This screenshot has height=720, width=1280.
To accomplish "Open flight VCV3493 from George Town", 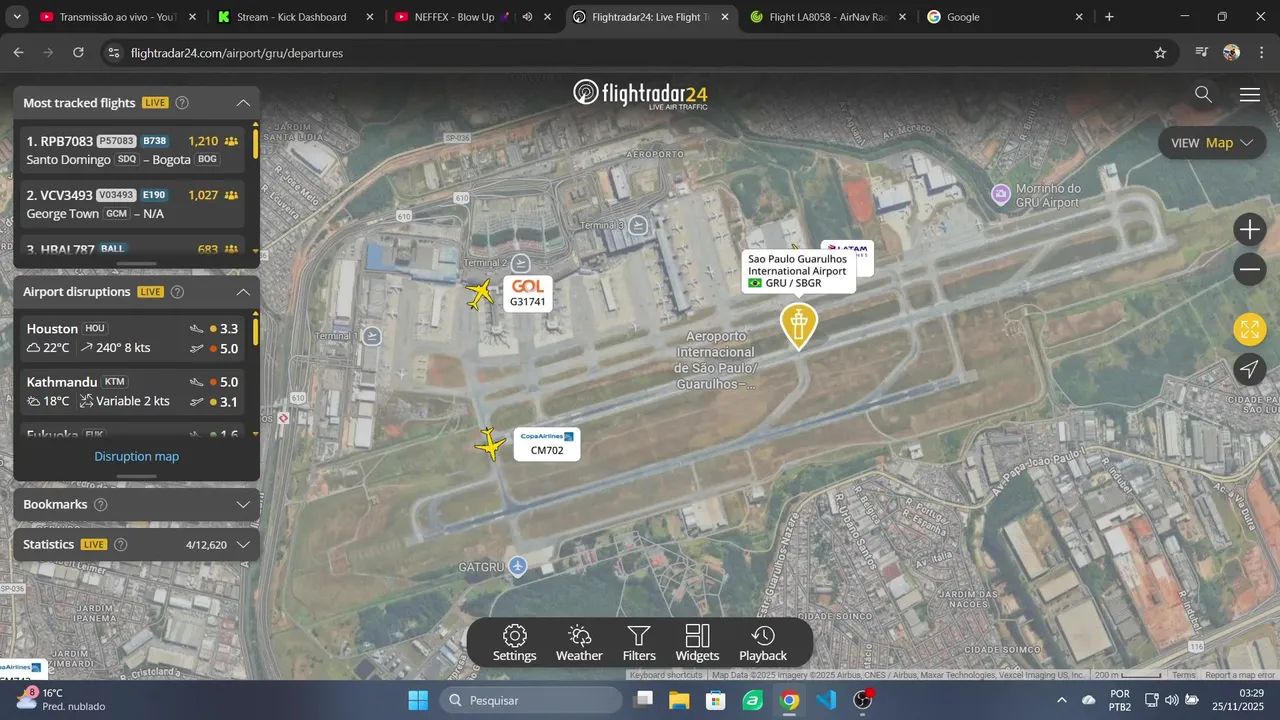I will [x=134, y=204].
